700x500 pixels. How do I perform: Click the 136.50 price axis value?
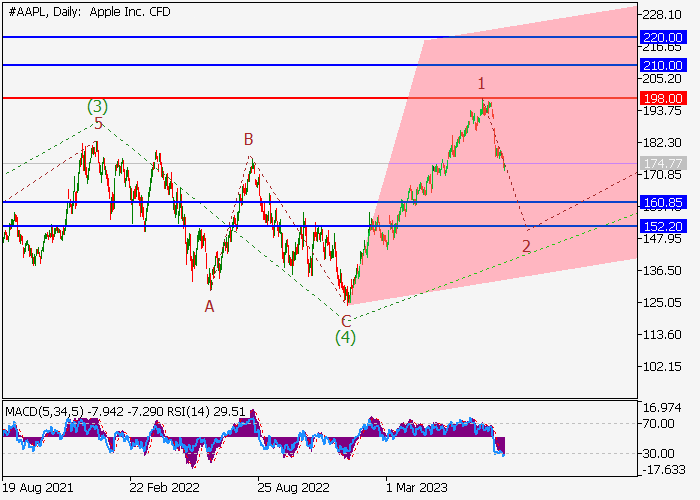(x=662, y=271)
